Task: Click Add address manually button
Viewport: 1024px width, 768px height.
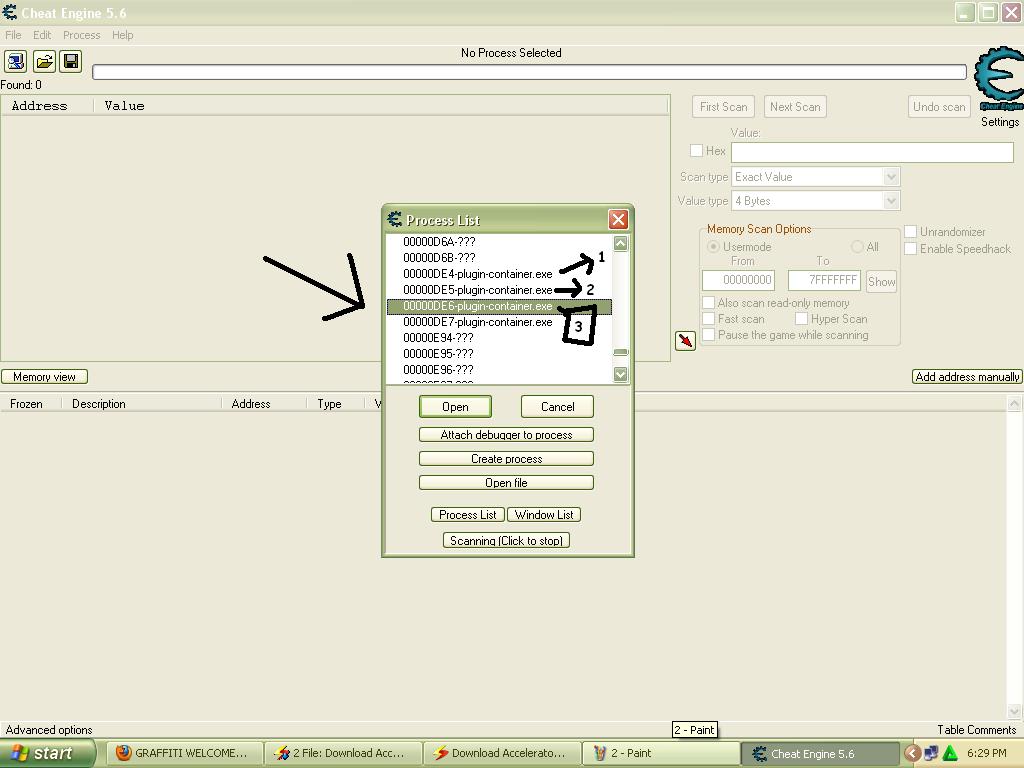Action: (x=967, y=377)
